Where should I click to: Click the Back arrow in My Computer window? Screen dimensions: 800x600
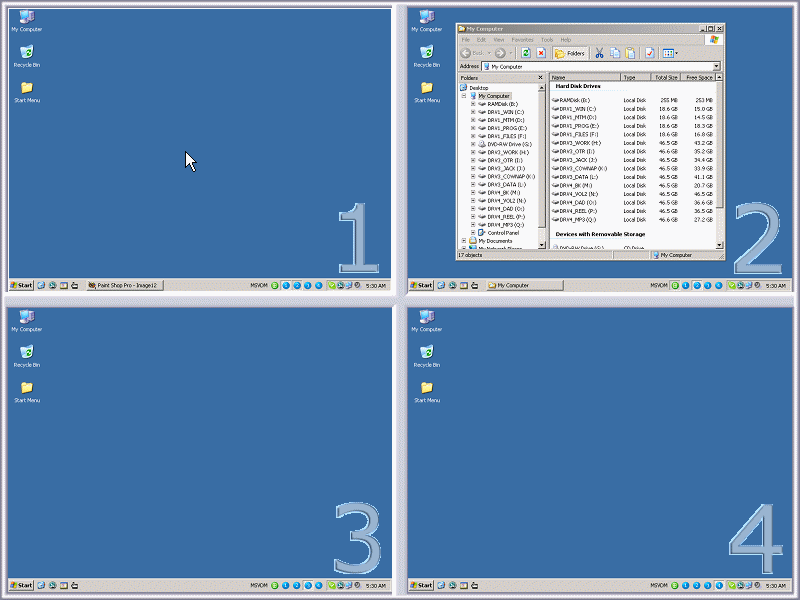467,53
